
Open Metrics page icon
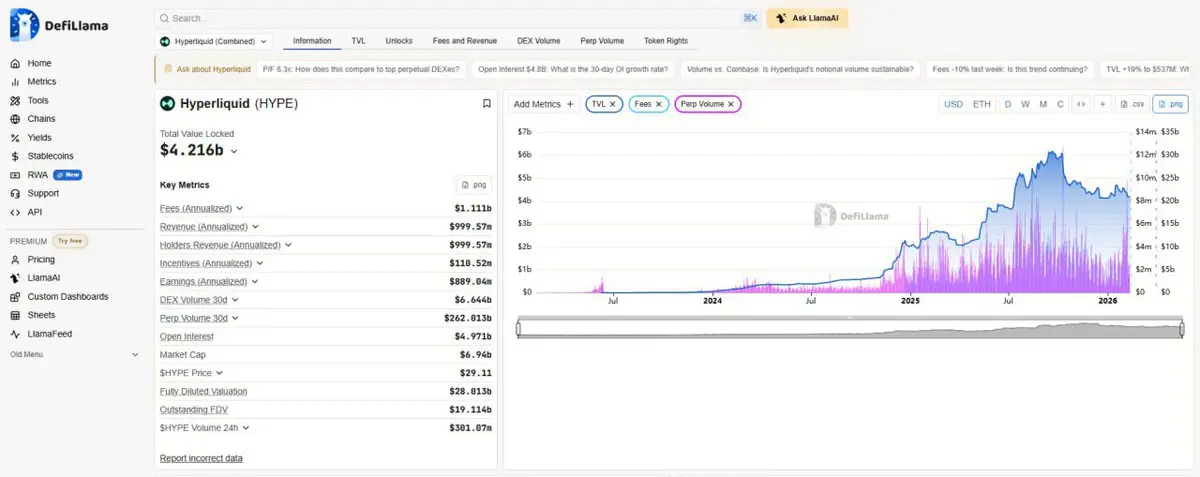(x=15, y=82)
